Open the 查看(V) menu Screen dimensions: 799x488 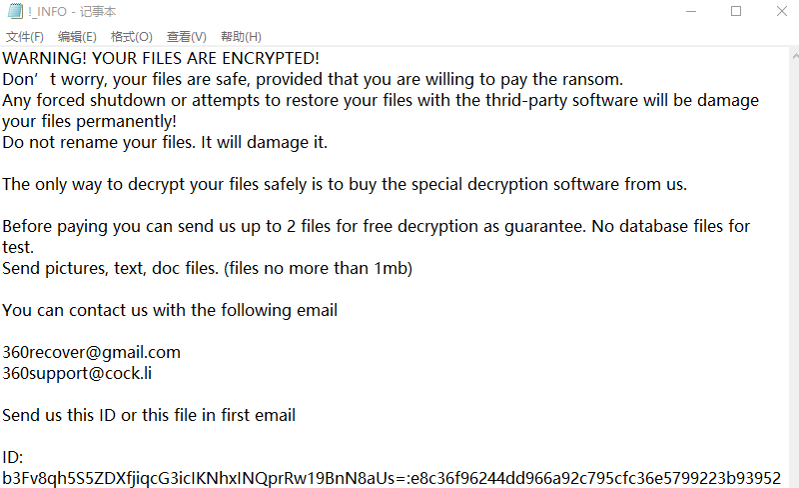(187, 37)
